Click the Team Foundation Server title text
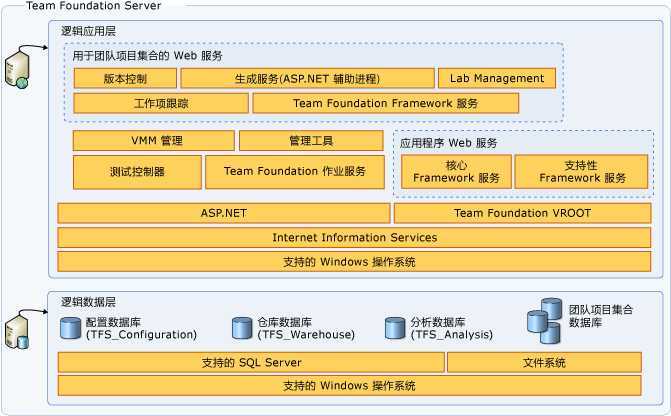The width and height of the screenshot is (671, 416). click(94, 6)
